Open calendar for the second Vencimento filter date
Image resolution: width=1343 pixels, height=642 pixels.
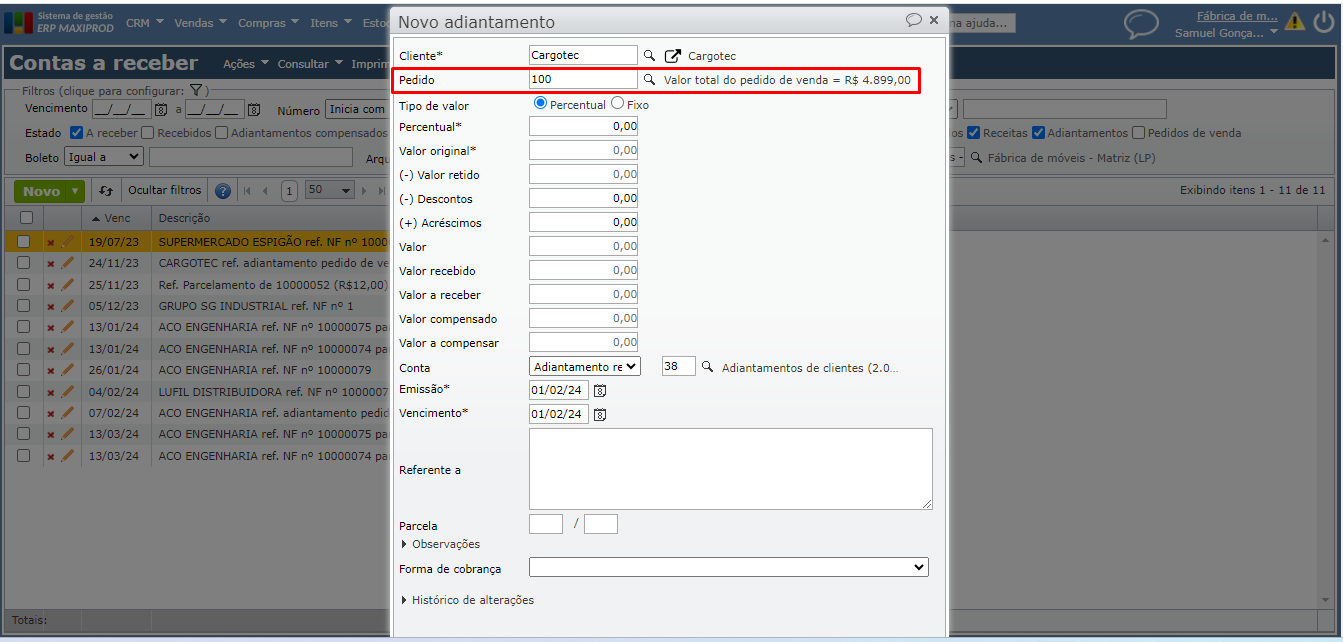(254, 110)
